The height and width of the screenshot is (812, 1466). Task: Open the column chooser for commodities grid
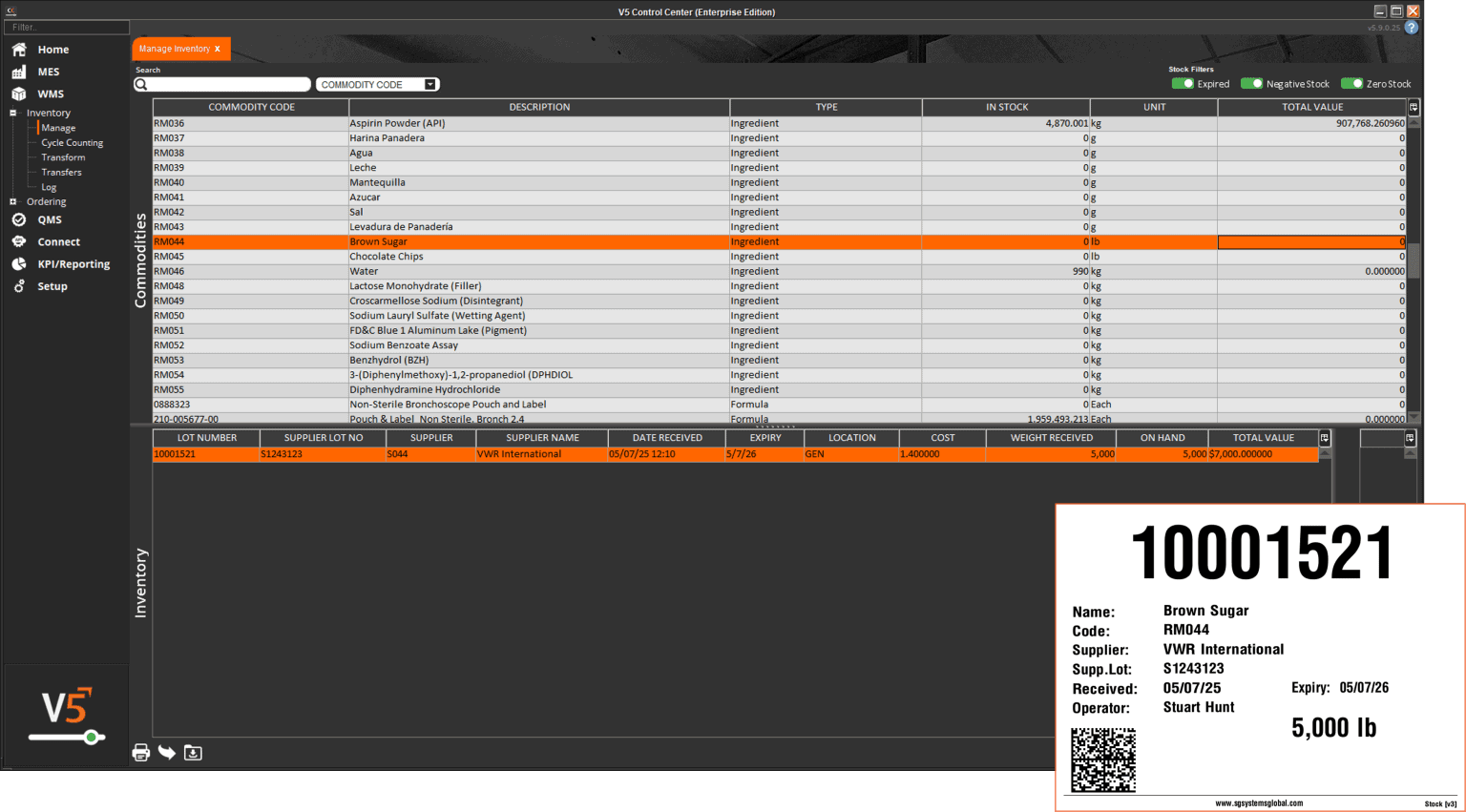1415,107
